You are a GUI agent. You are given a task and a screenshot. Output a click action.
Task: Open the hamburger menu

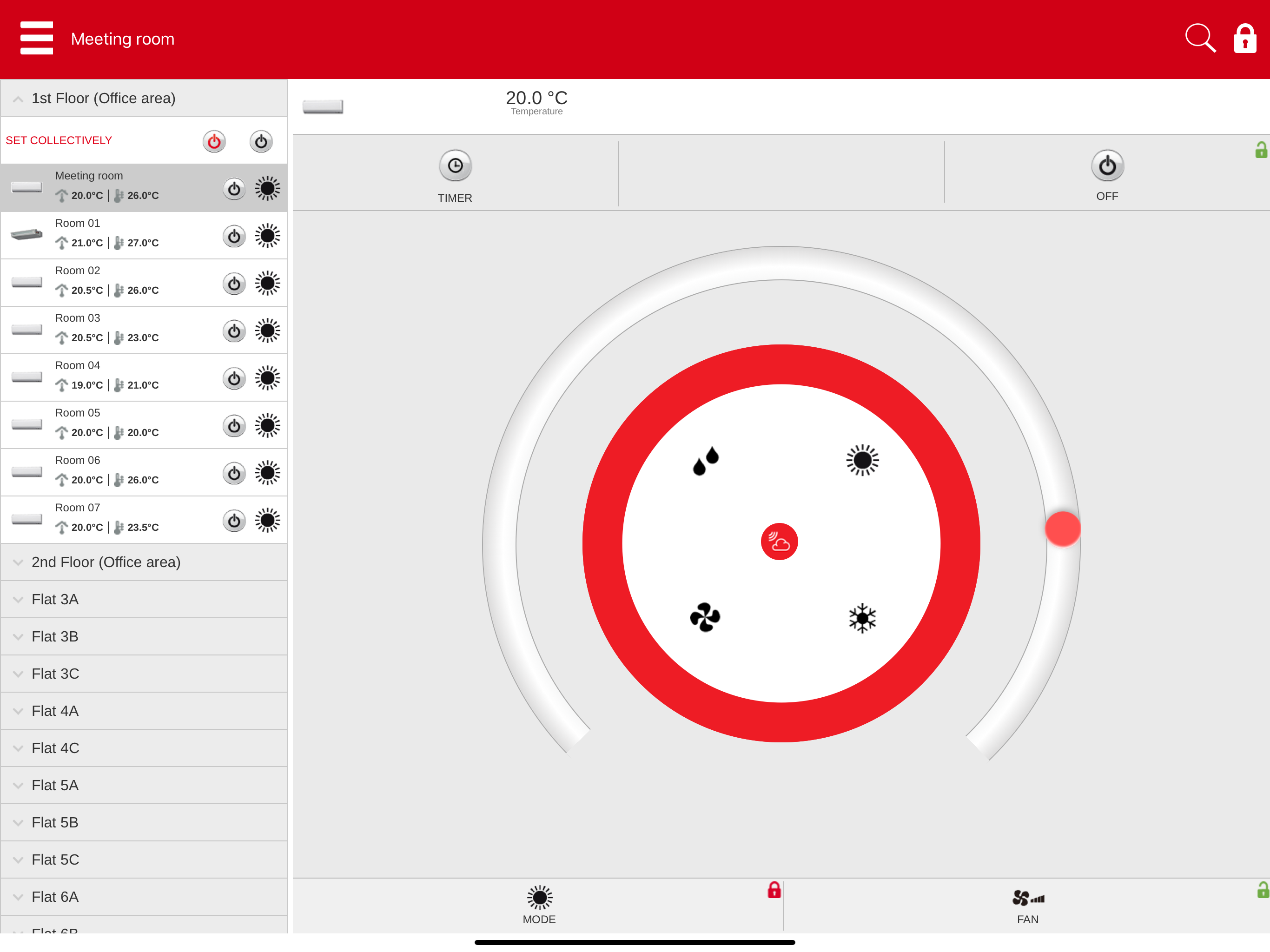(37, 38)
